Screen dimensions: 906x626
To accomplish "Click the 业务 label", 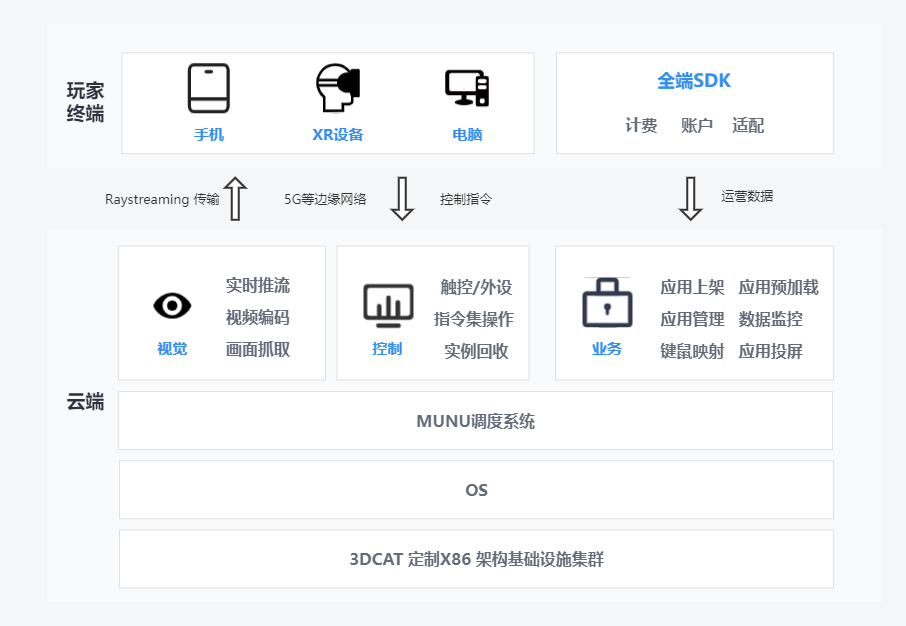I will tap(607, 349).
